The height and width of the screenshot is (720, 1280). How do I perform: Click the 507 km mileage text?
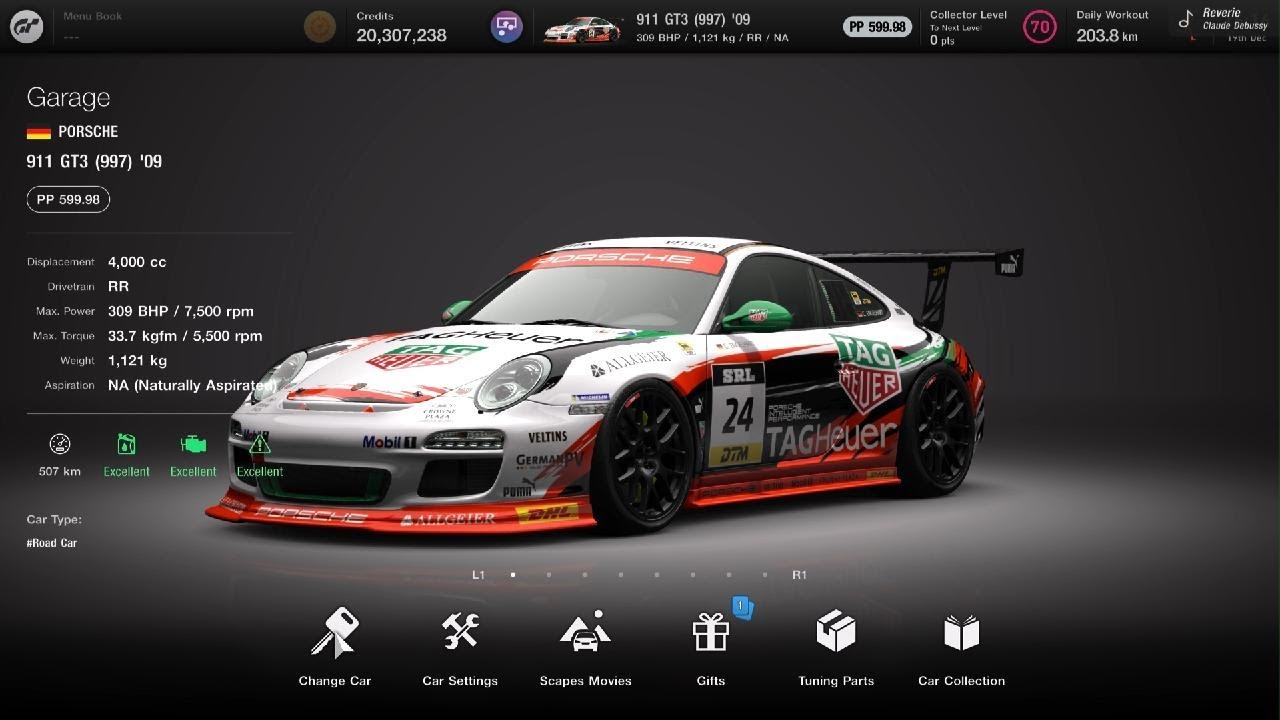coord(60,471)
